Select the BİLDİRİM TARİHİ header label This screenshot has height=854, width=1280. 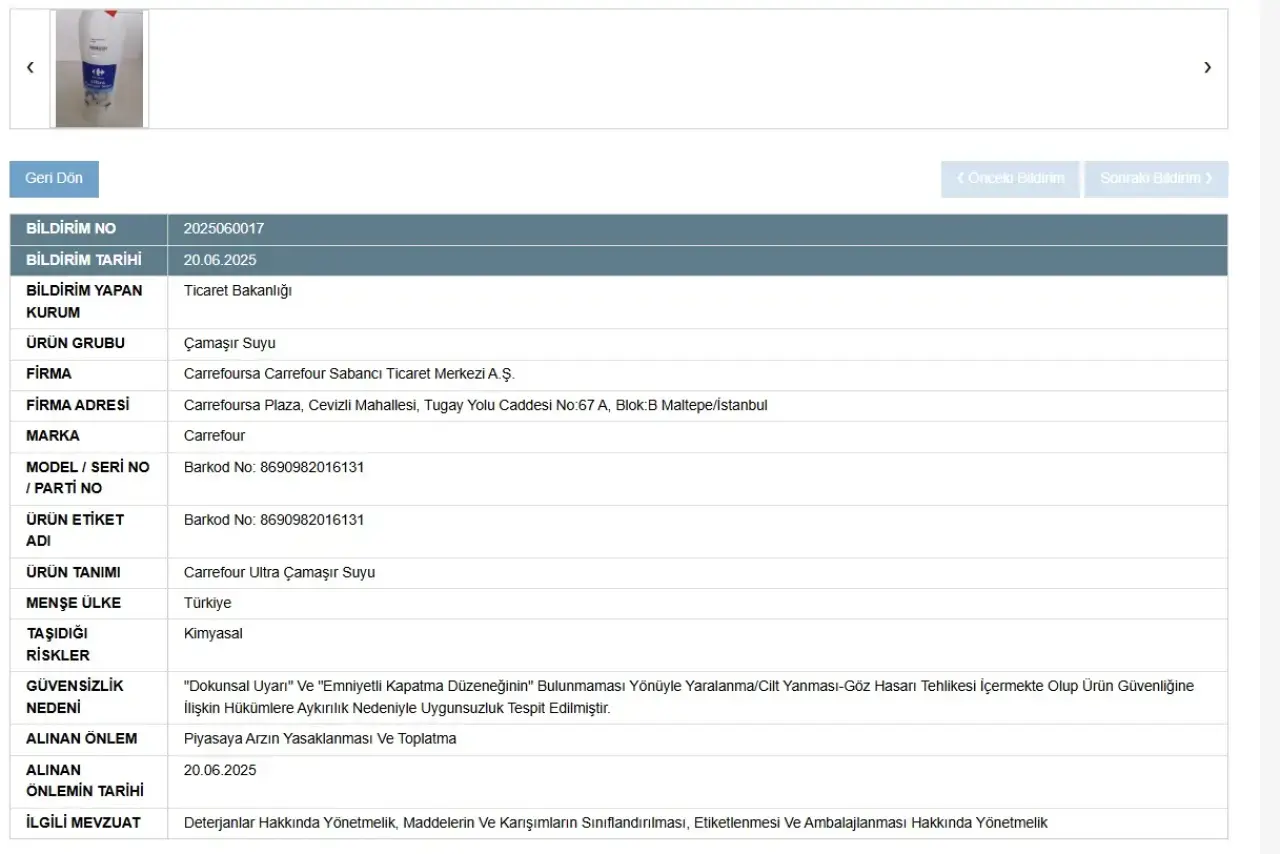(83, 260)
